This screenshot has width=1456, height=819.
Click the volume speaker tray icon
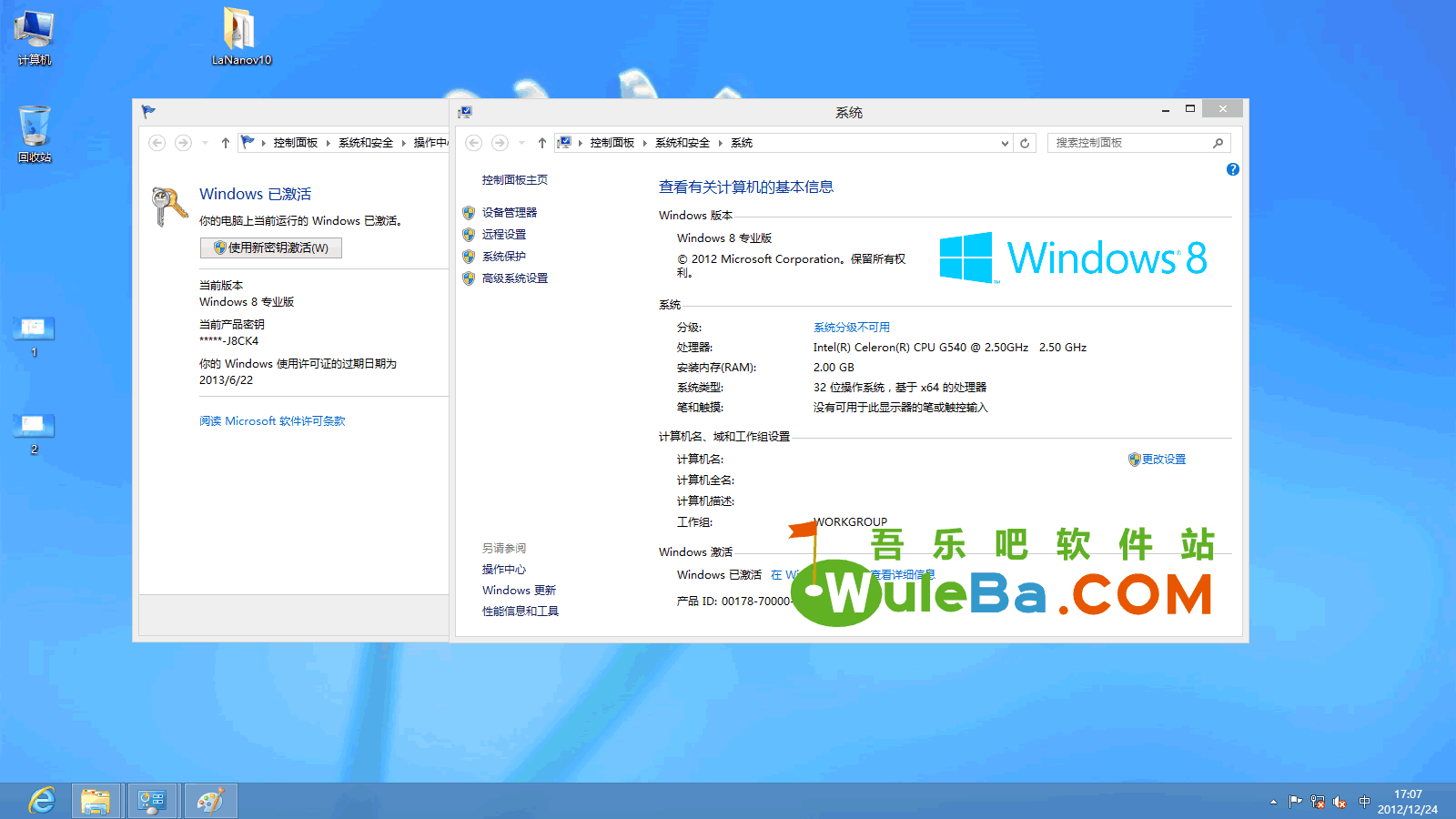click(x=1340, y=802)
